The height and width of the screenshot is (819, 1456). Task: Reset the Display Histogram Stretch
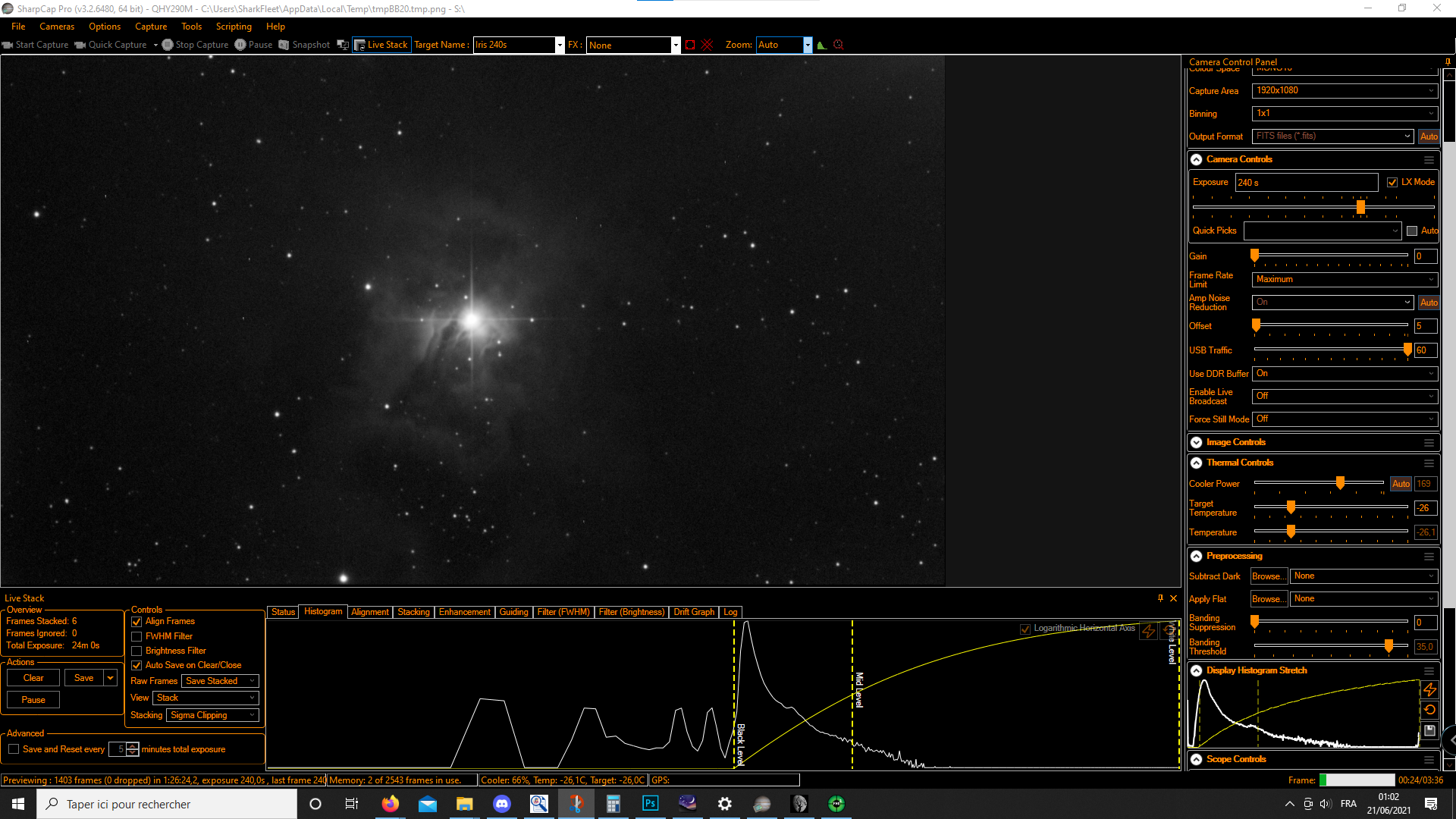pyautogui.click(x=1429, y=710)
